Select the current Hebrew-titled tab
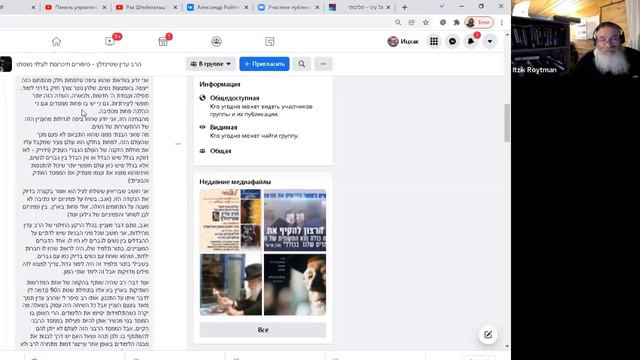Screen dimensions: 640x360 (x=359, y=7)
